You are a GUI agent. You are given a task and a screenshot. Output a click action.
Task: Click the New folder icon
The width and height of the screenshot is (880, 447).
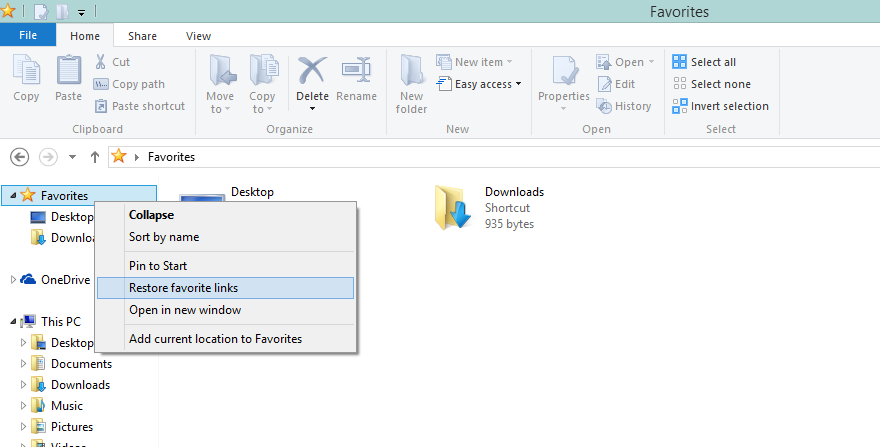point(411,70)
